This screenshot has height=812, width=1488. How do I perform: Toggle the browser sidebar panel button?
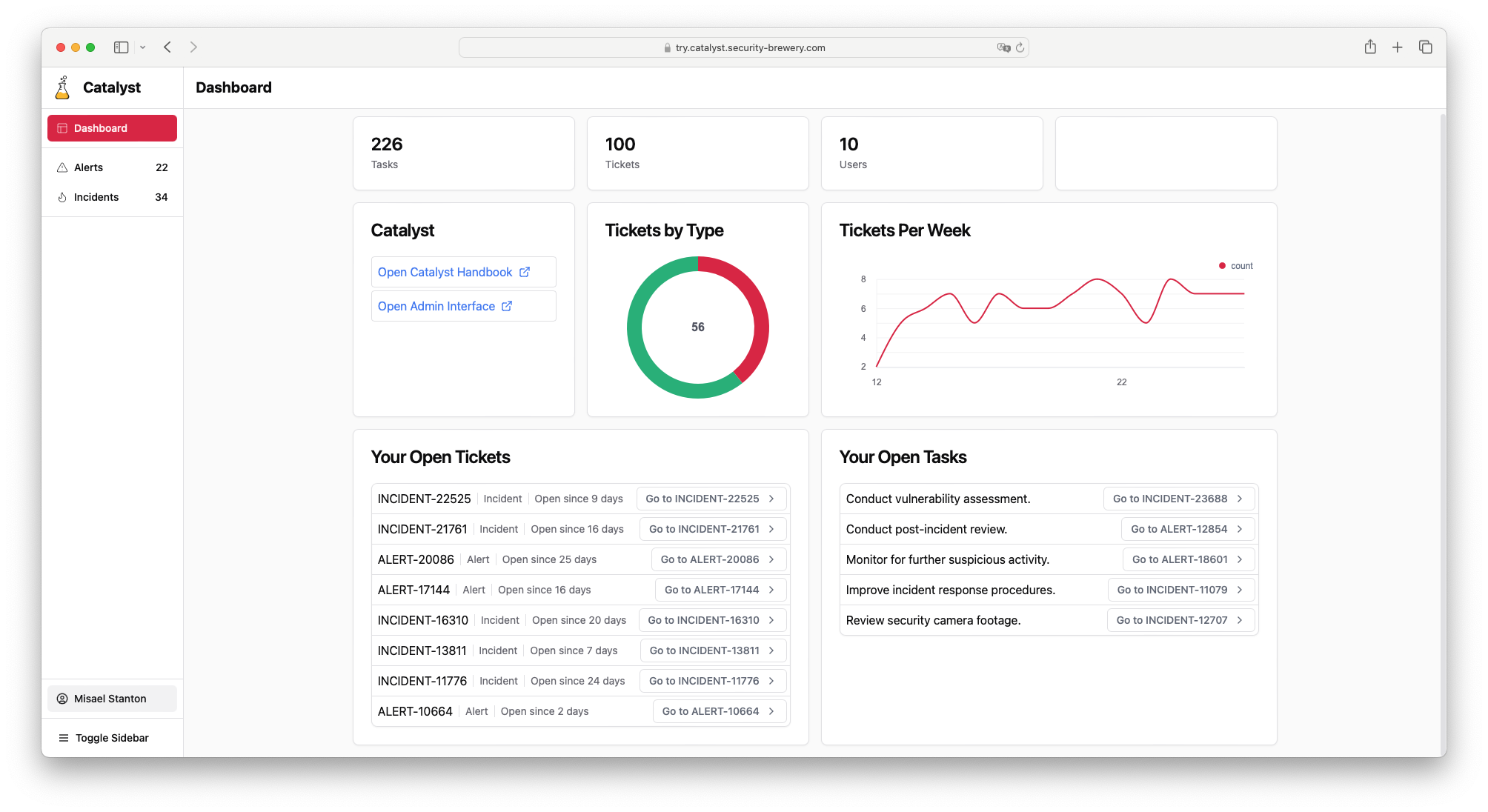click(120, 47)
